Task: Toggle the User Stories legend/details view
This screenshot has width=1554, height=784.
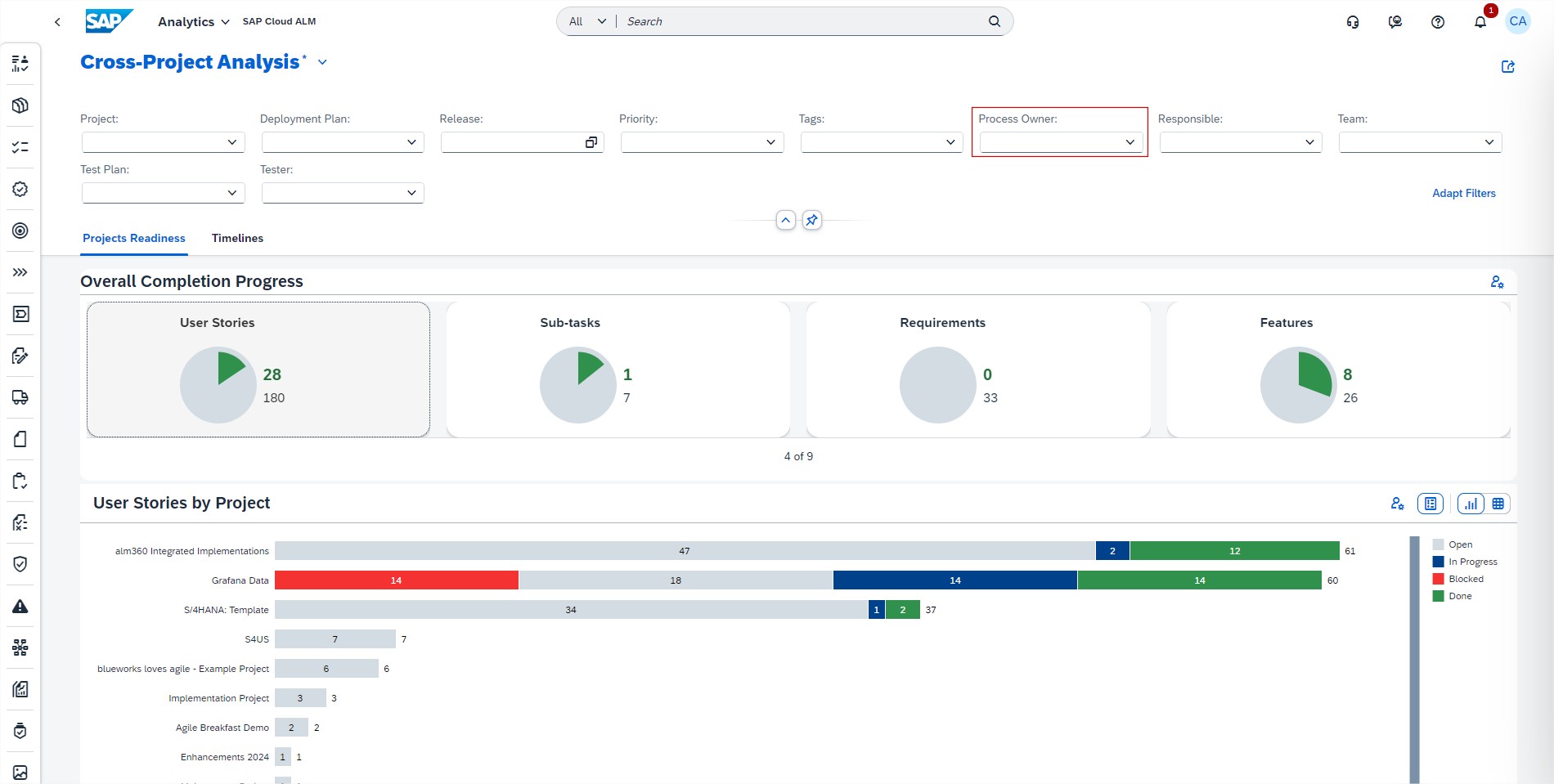Action: [x=1430, y=504]
